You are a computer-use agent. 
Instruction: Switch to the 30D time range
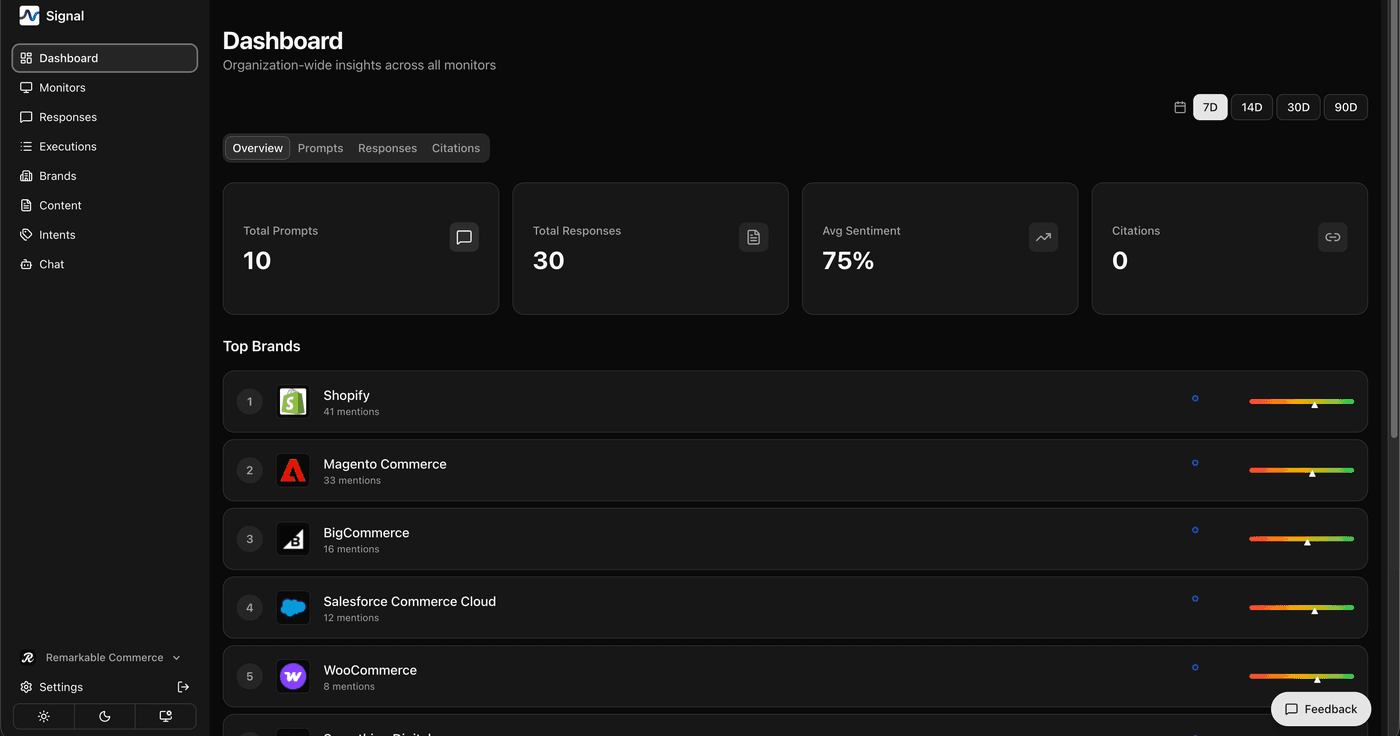coord(1298,107)
